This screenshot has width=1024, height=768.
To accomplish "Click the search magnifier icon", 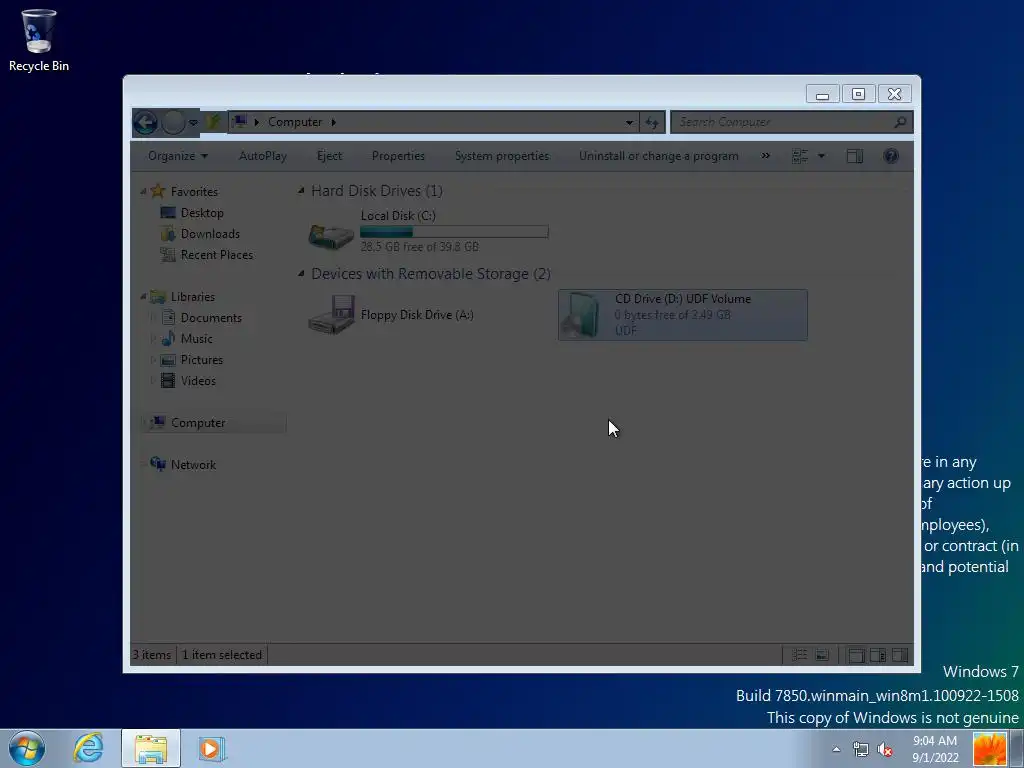I will 901,122.
